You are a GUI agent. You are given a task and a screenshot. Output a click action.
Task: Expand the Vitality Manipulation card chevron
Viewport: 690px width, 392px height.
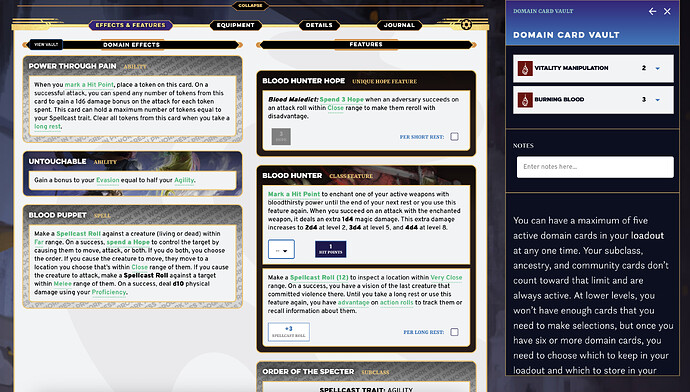657,68
